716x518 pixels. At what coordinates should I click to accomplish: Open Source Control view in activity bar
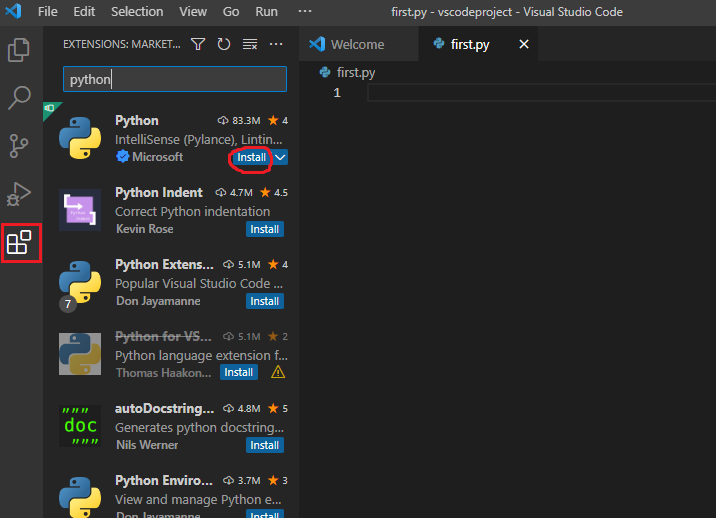(19, 146)
